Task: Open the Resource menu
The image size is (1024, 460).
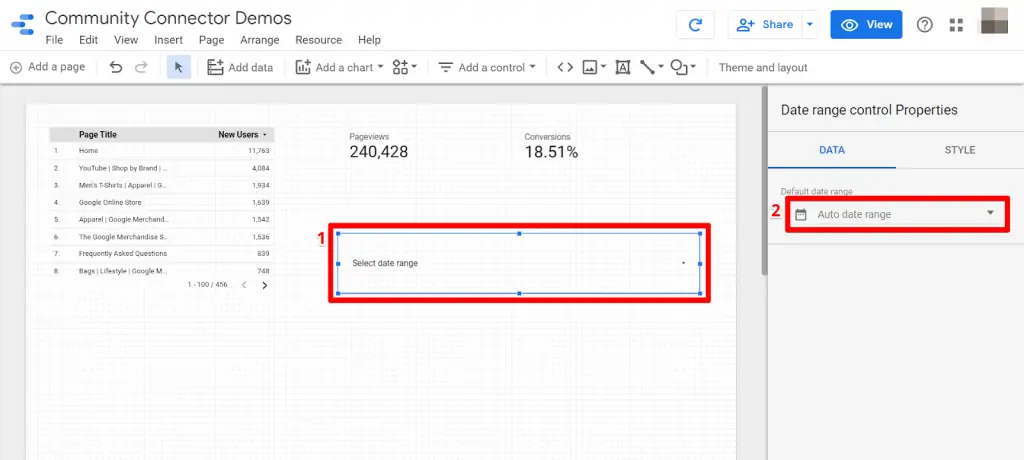Action: click(319, 40)
